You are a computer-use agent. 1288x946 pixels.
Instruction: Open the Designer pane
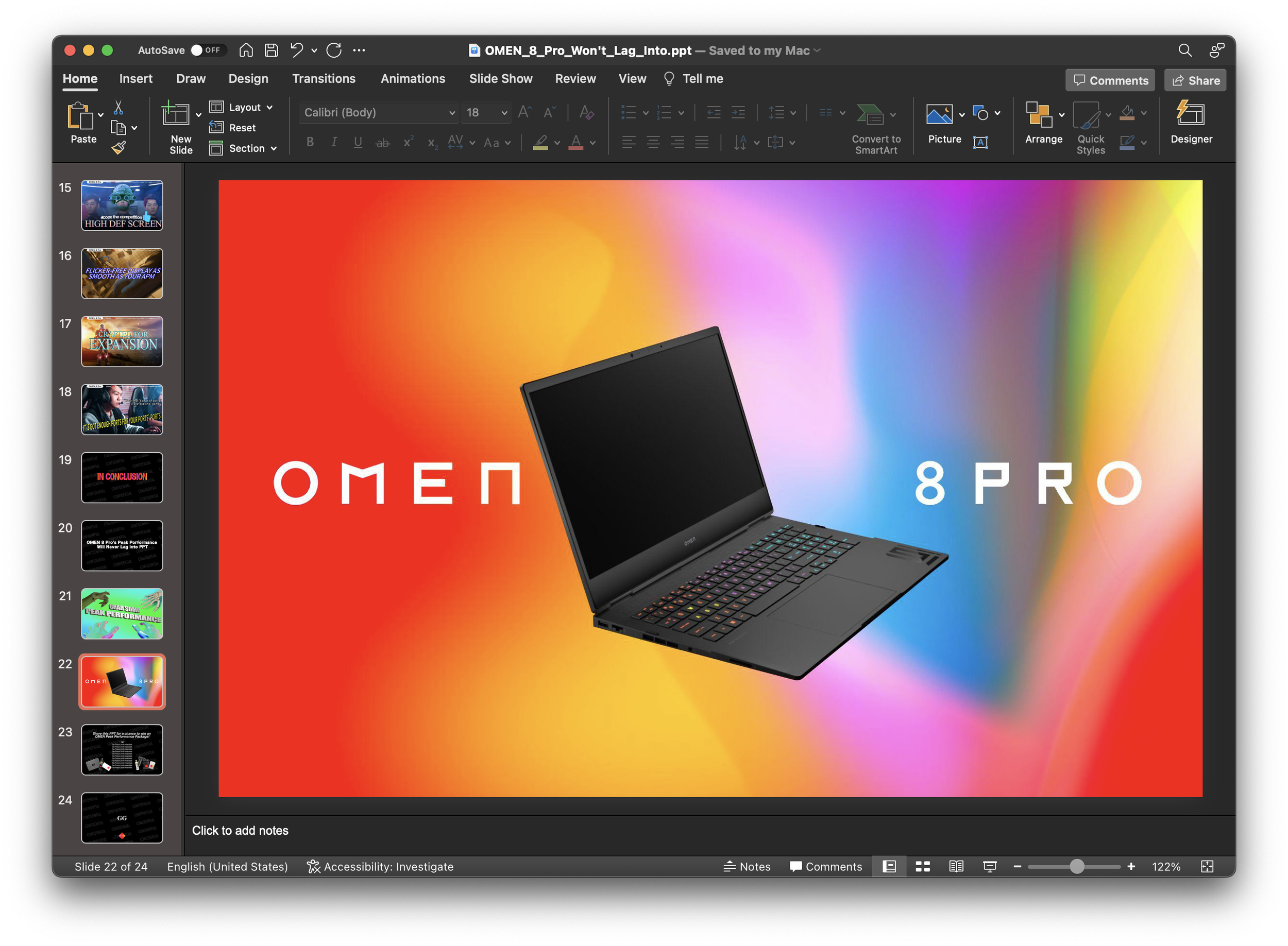coord(1191,123)
